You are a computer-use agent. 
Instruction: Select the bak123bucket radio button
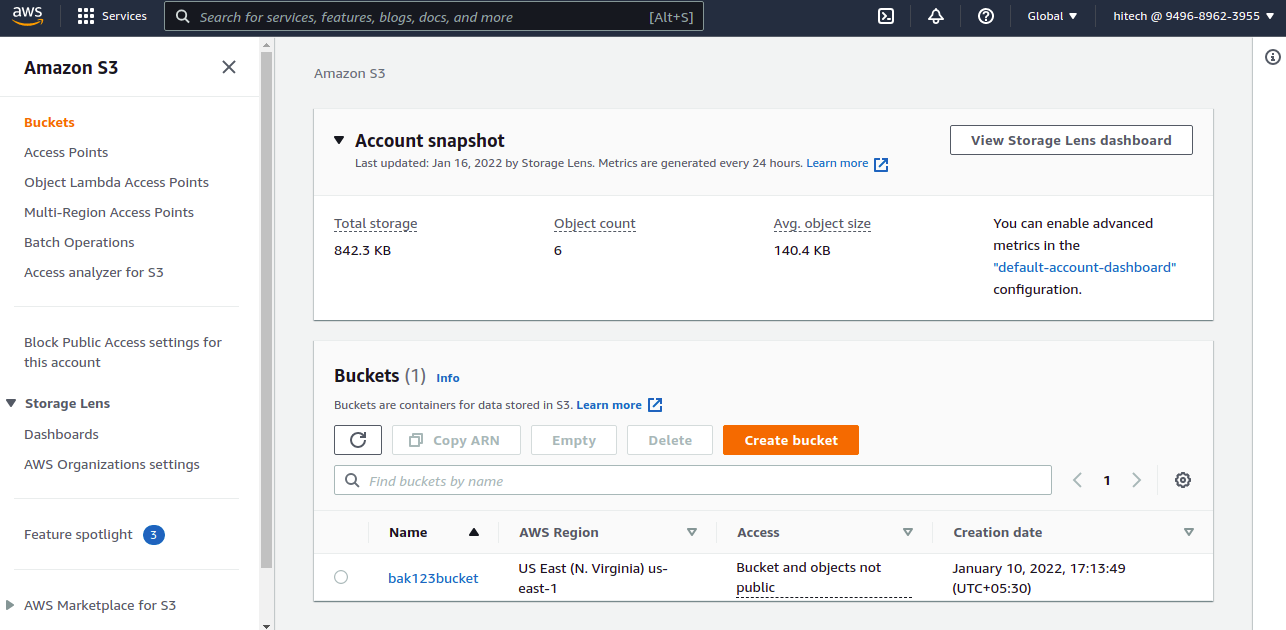[341, 577]
